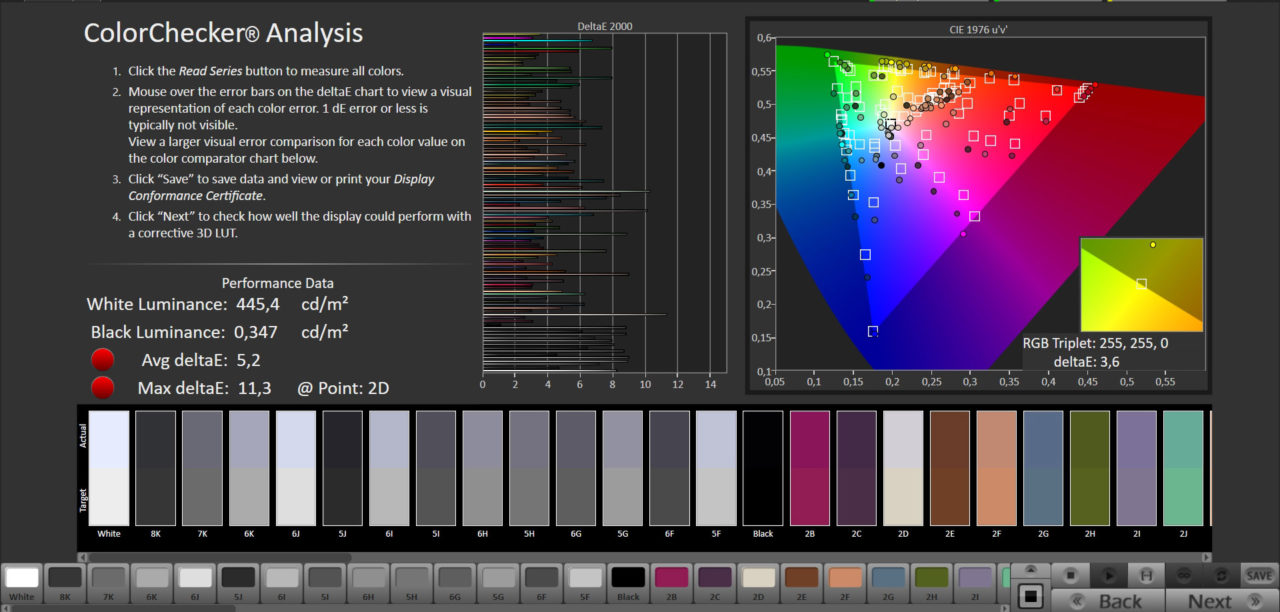Click the ColorChecker Analysis heading
This screenshot has width=1280, height=612.
click(x=223, y=34)
